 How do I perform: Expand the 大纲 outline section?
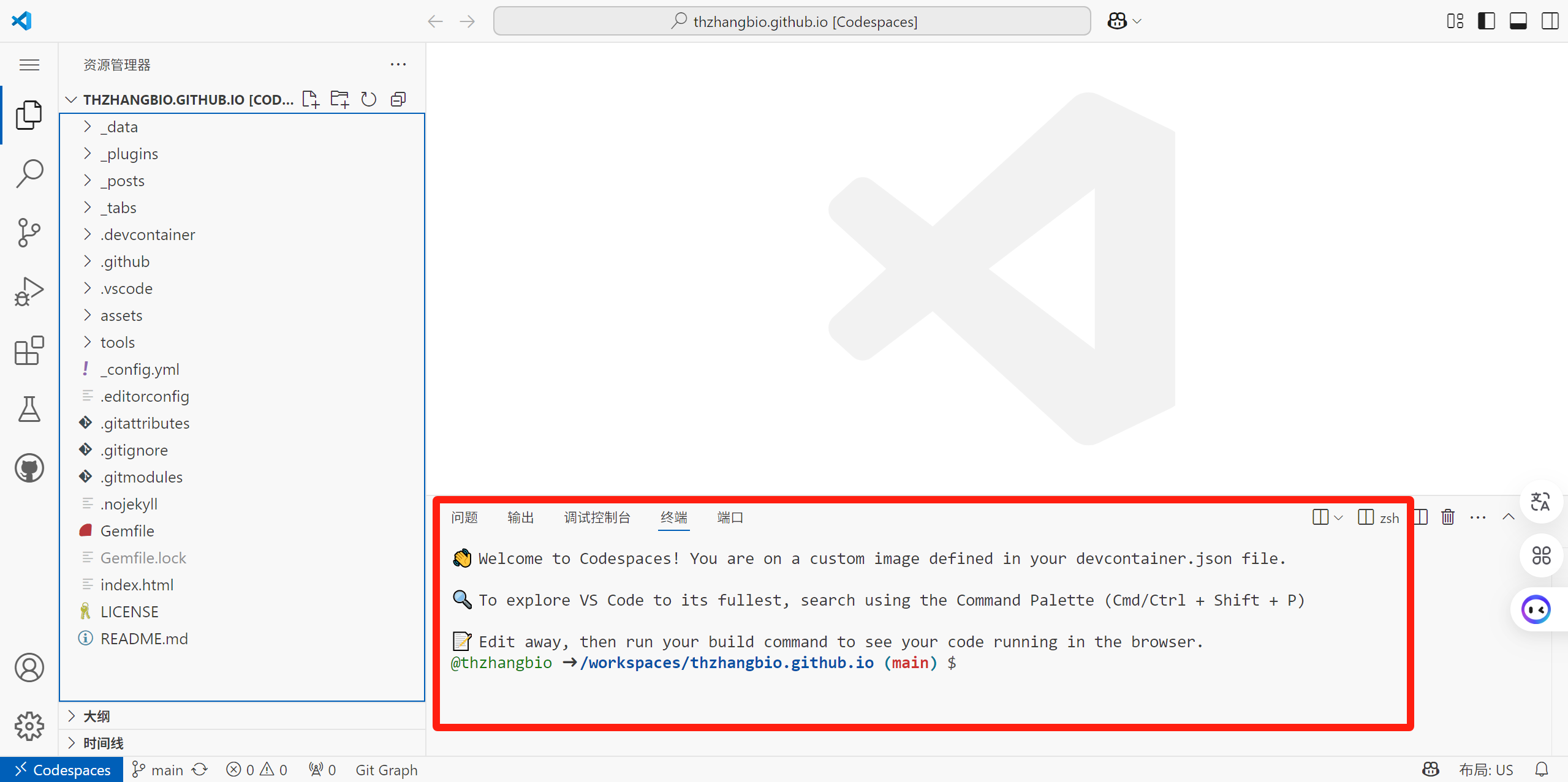point(96,716)
